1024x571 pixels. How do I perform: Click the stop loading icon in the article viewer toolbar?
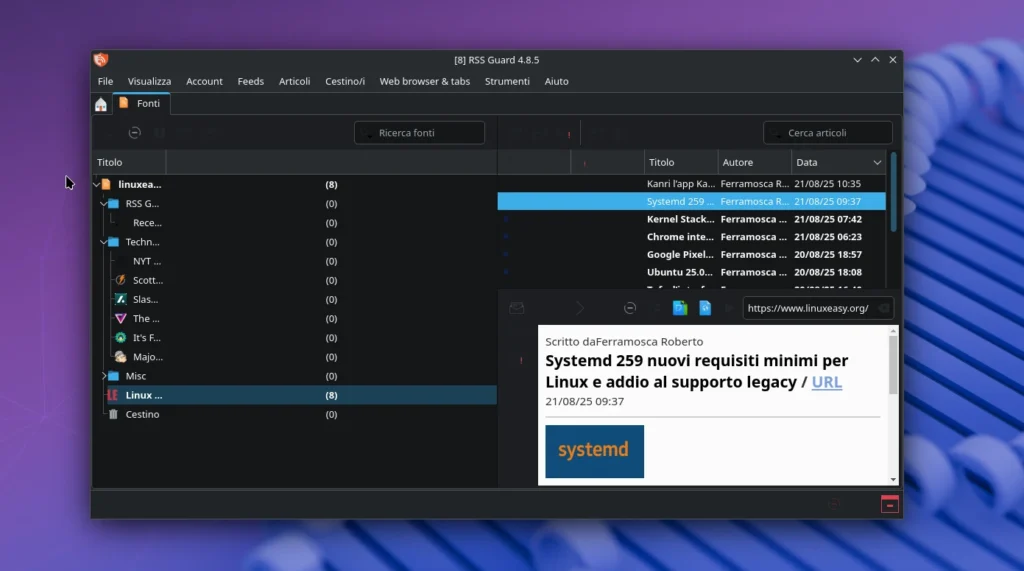click(x=630, y=308)
